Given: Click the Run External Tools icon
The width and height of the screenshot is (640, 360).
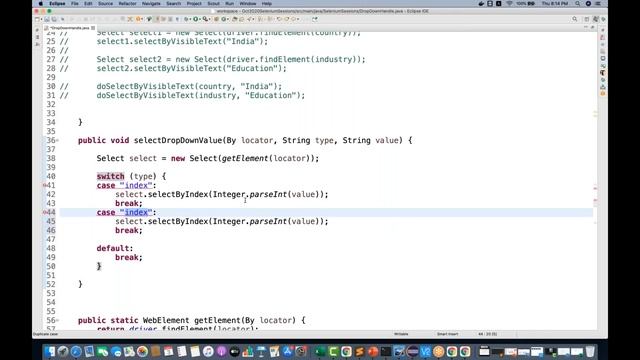Looking at the screenshot, I should click(x=205, y=19).
